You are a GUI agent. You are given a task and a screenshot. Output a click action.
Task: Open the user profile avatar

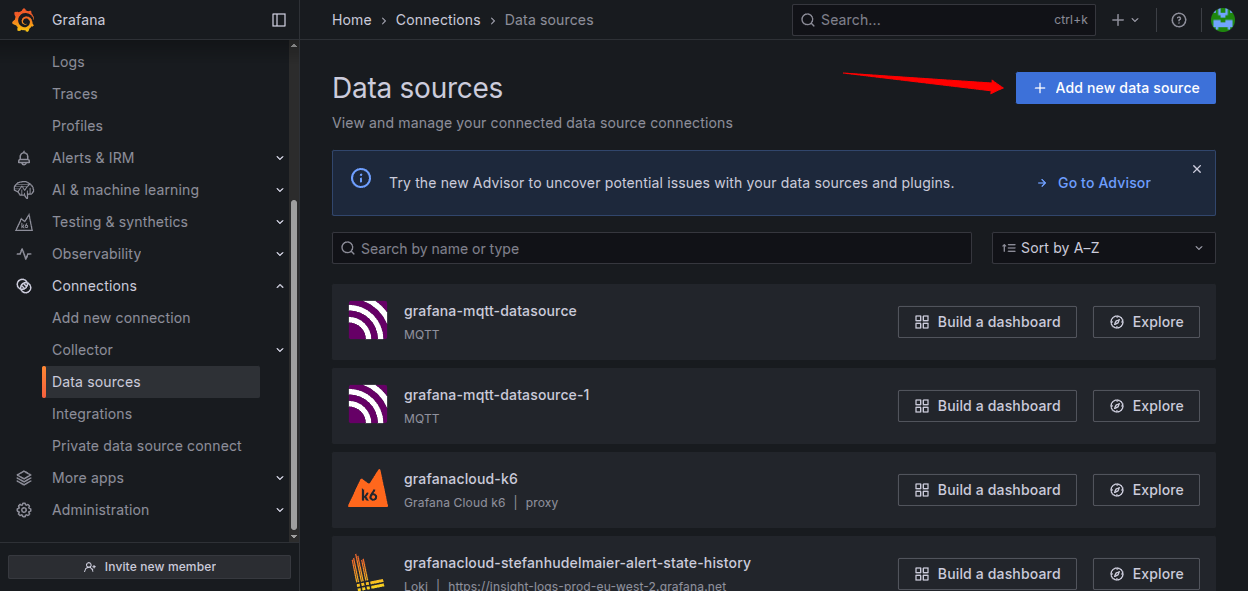pyautogui.click(x=1222, y=20)
